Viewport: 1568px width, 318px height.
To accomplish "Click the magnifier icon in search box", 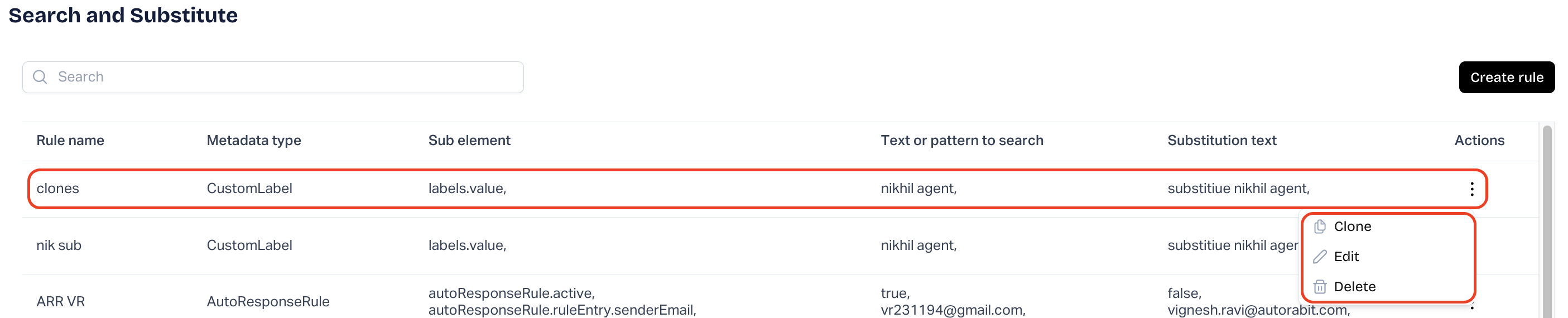I will click(40, 77).
